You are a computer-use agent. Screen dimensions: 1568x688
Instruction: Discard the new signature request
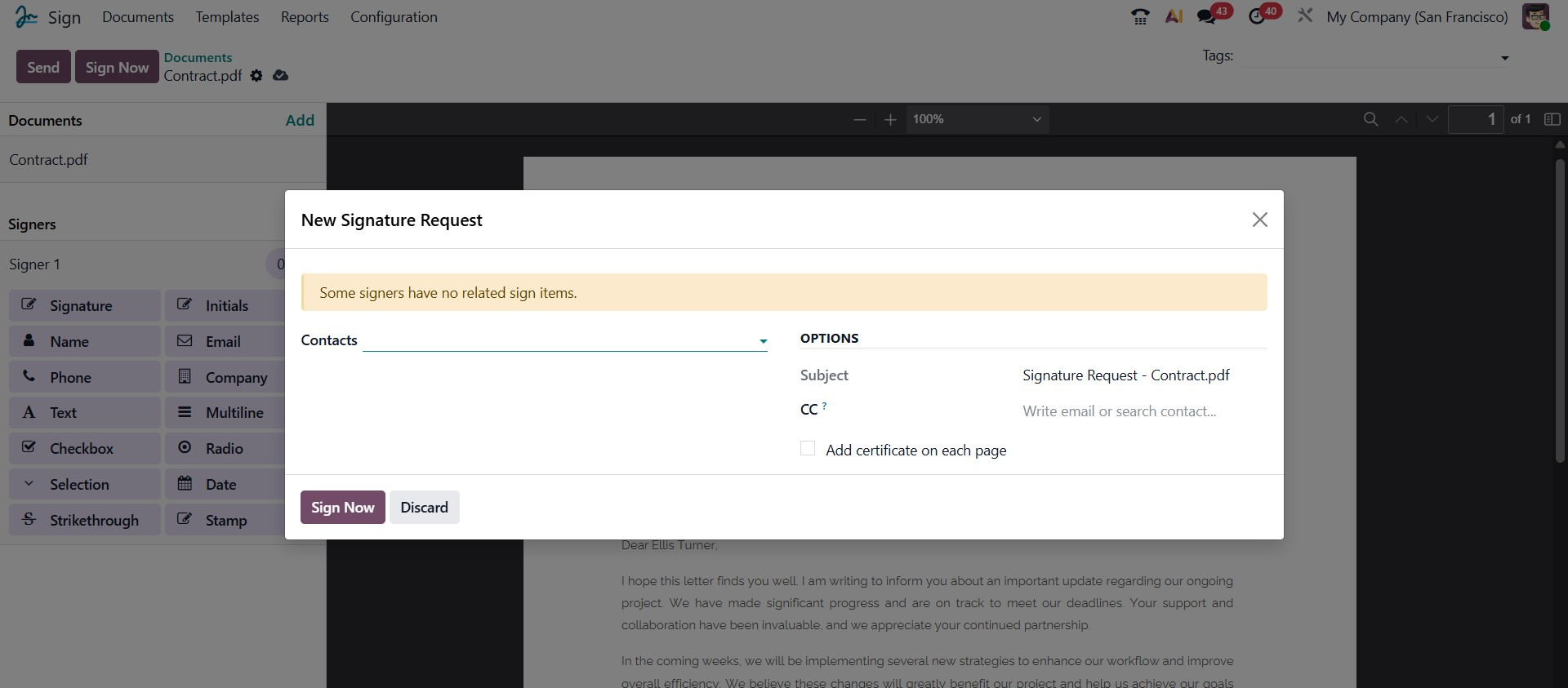click(x=424, y=508)
